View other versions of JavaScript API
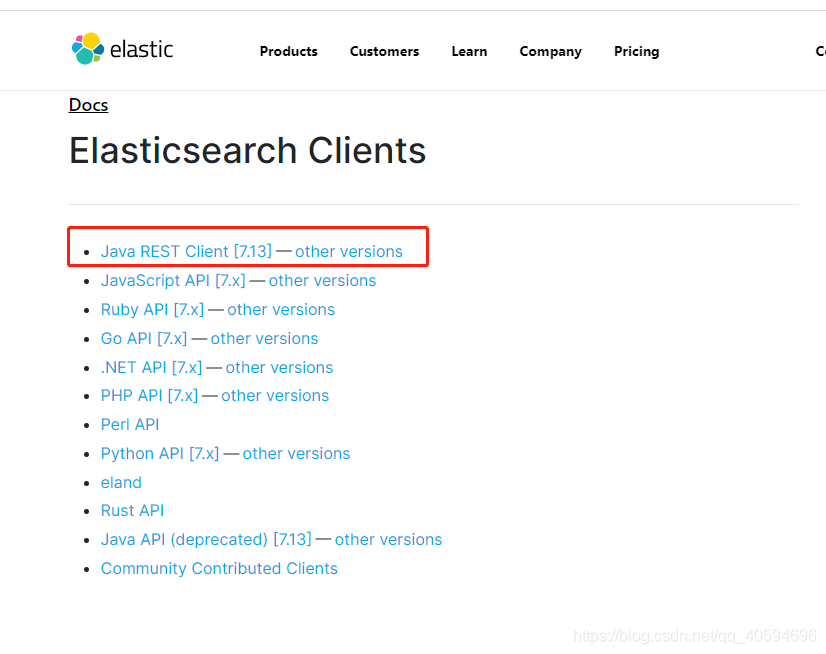The width and height of the screenshot is (826, 654). tap(322, 280)
